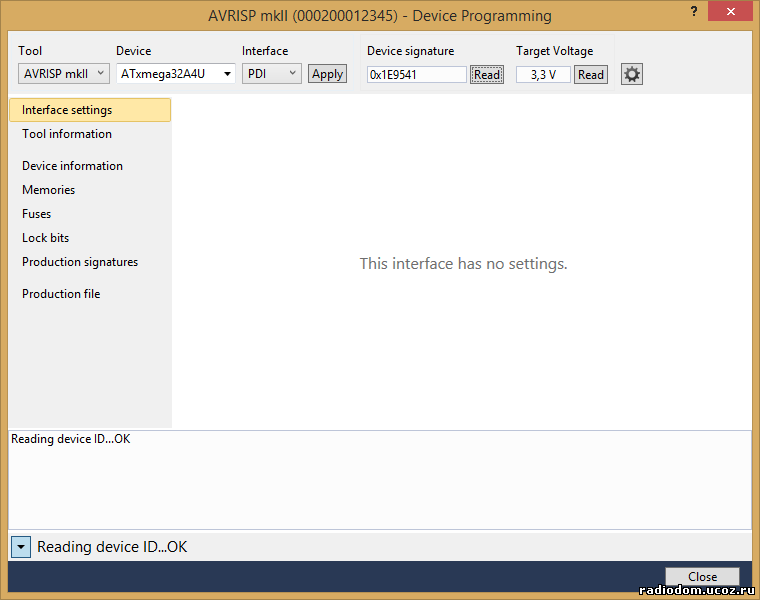Close the Device Programming window
Image resolution: width=760 pixels, height=600 pixels.
coord(730,11)
